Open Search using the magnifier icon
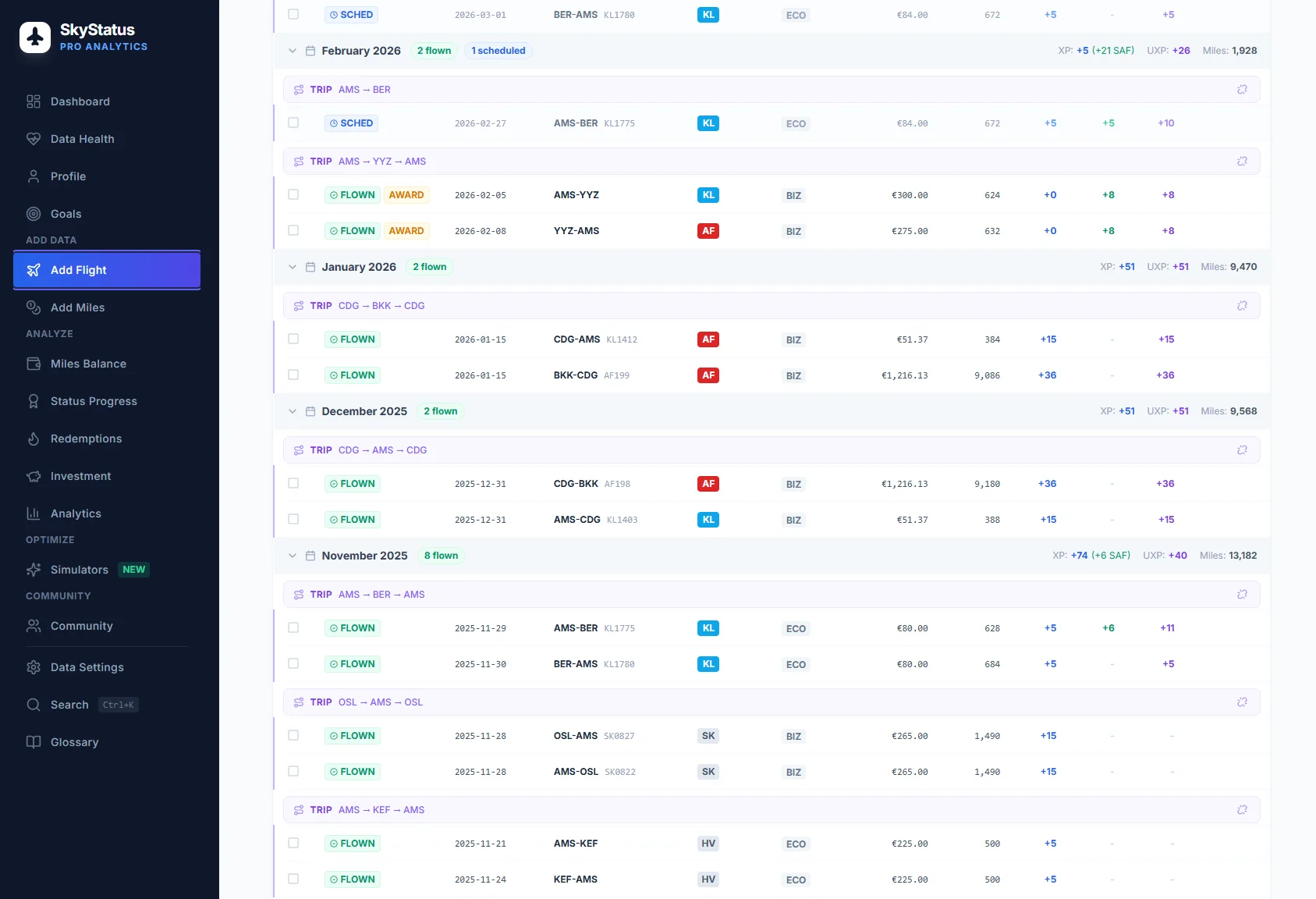The height and width of the screenshot is (899, 1316). (34, 705)
